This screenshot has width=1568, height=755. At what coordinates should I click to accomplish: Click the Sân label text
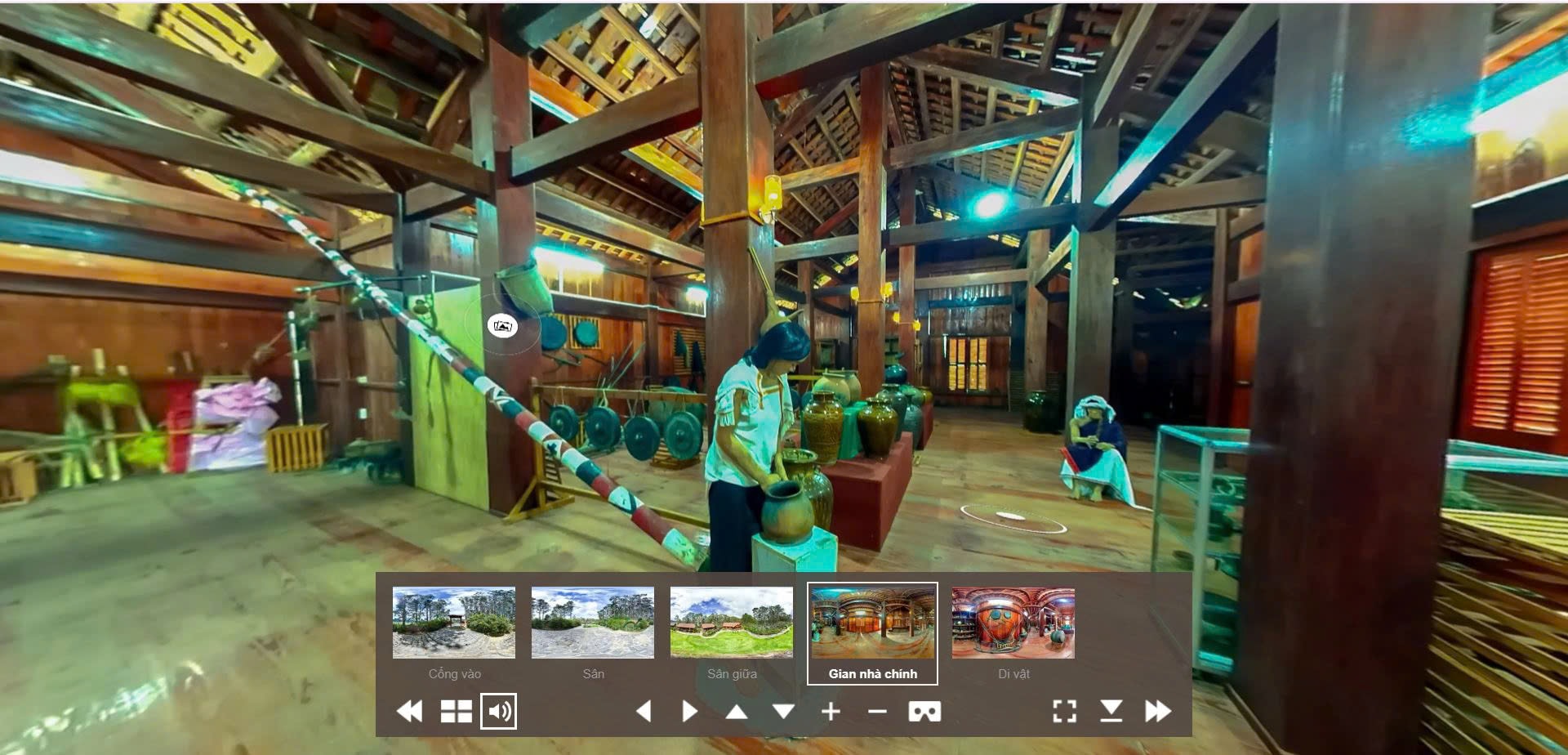click(x=594, y=674)
